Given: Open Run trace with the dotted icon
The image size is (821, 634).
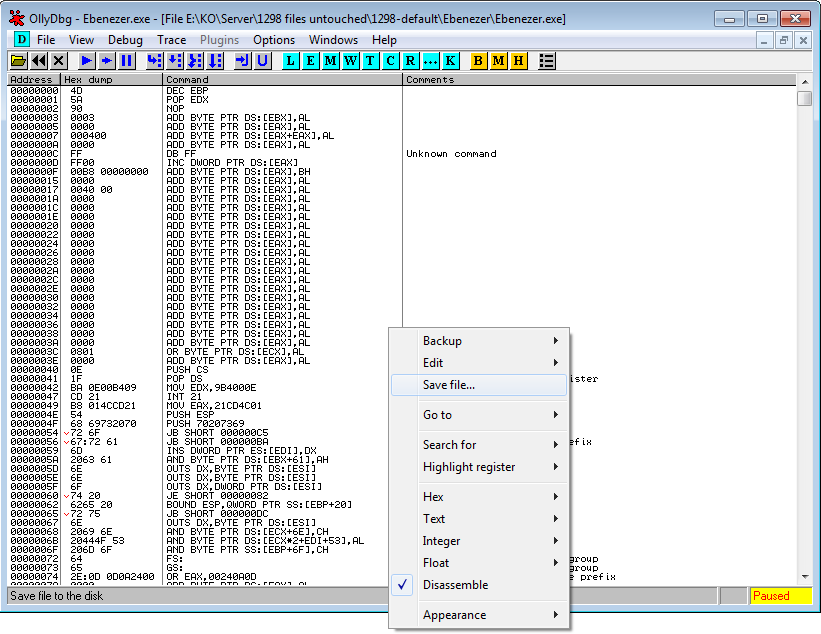Looking at the screenshot, I should click(x=430, y=61).
